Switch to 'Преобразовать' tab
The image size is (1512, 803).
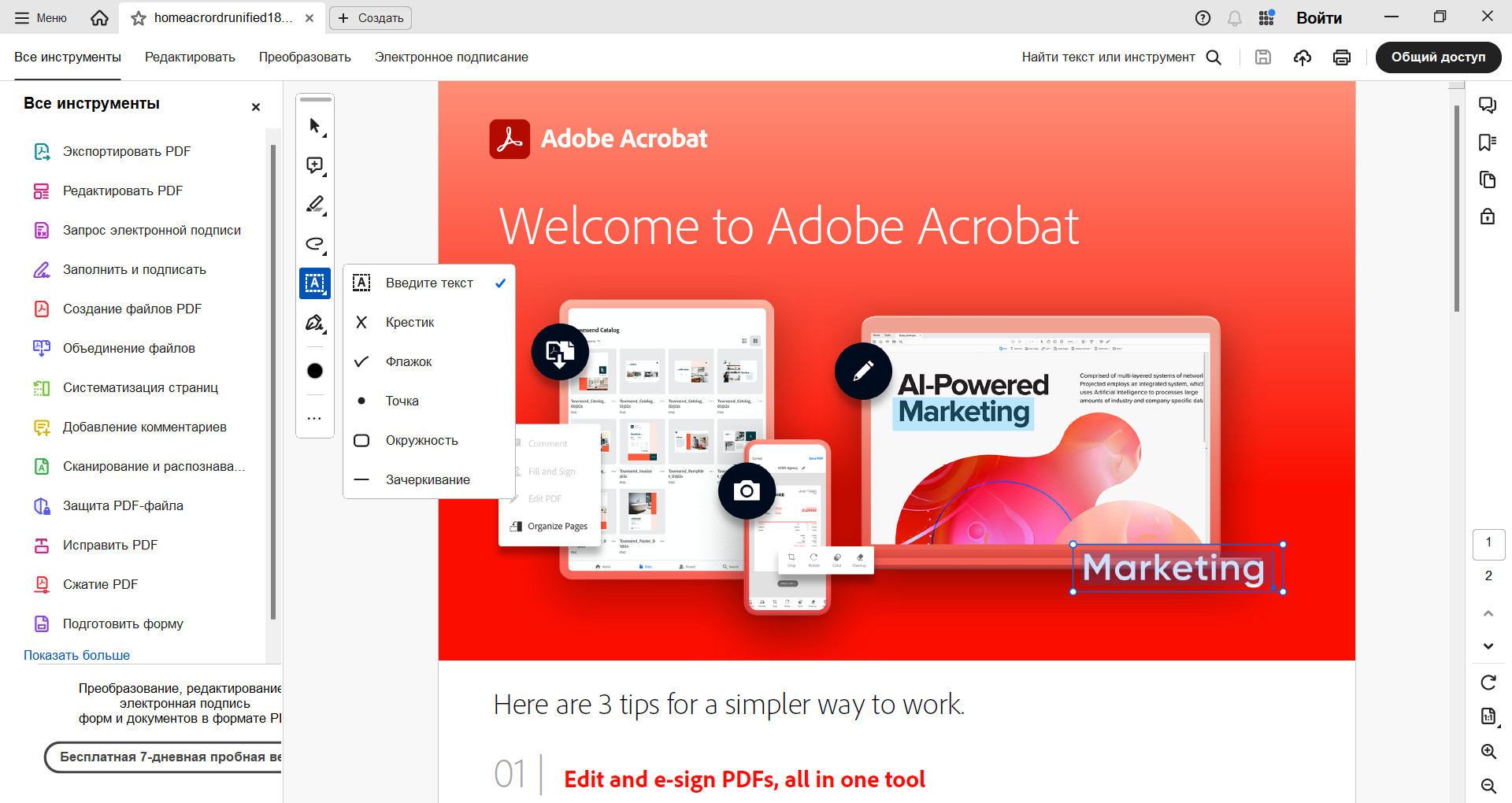[x=305, y=57]
